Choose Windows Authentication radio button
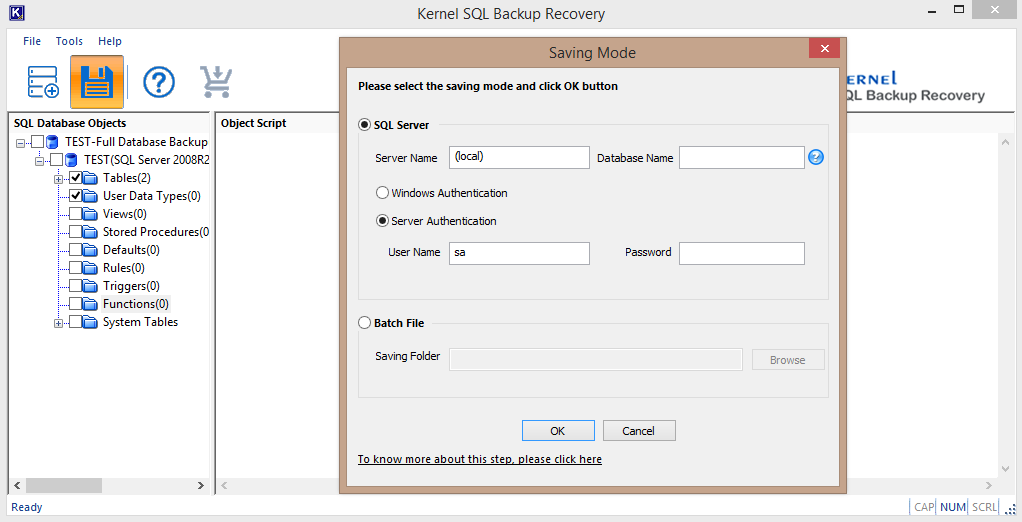The image size is (1022, 522). (x=383, y=193)
